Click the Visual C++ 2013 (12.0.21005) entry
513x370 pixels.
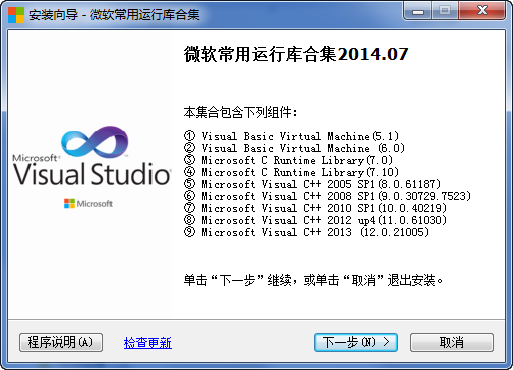point(306,232)
